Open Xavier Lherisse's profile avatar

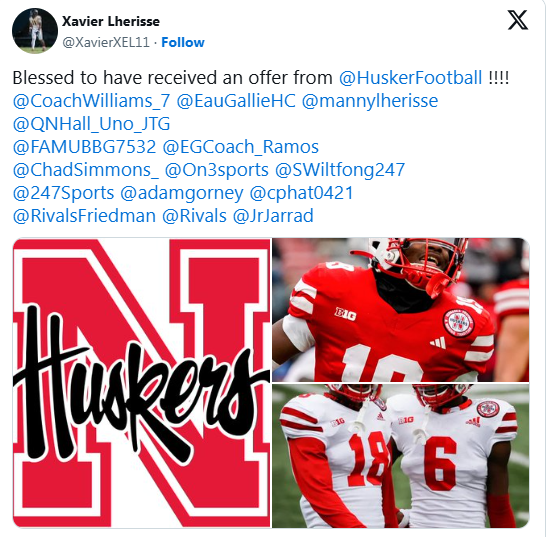point(35,31)
